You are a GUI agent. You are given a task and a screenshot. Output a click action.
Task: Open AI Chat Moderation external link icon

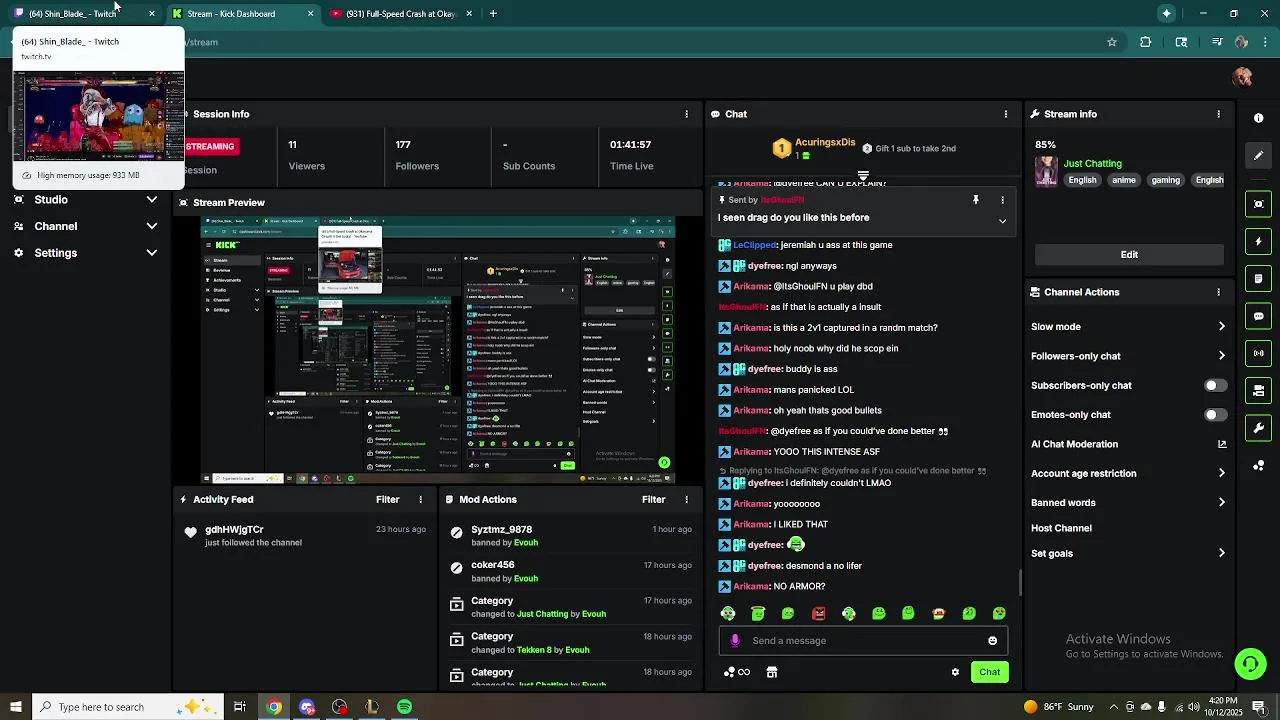point(1221,444)
